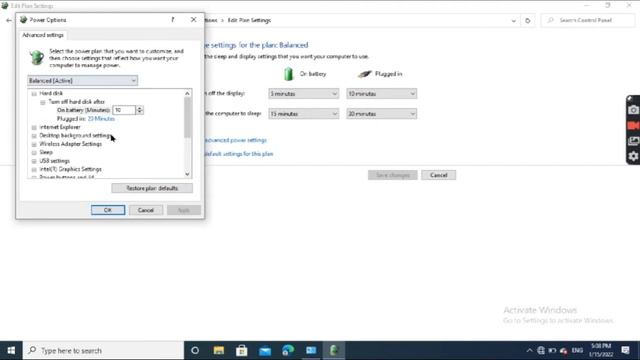Select the Hard disk tree label
Screen dimensions: 640x360
tap(51, 93)
